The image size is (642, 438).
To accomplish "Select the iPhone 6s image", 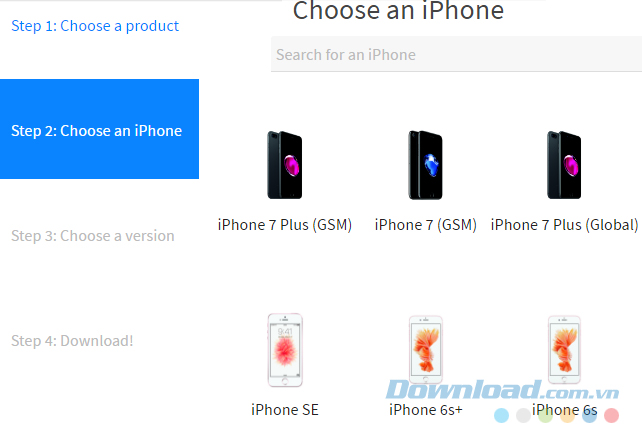I will coord(564,349).
